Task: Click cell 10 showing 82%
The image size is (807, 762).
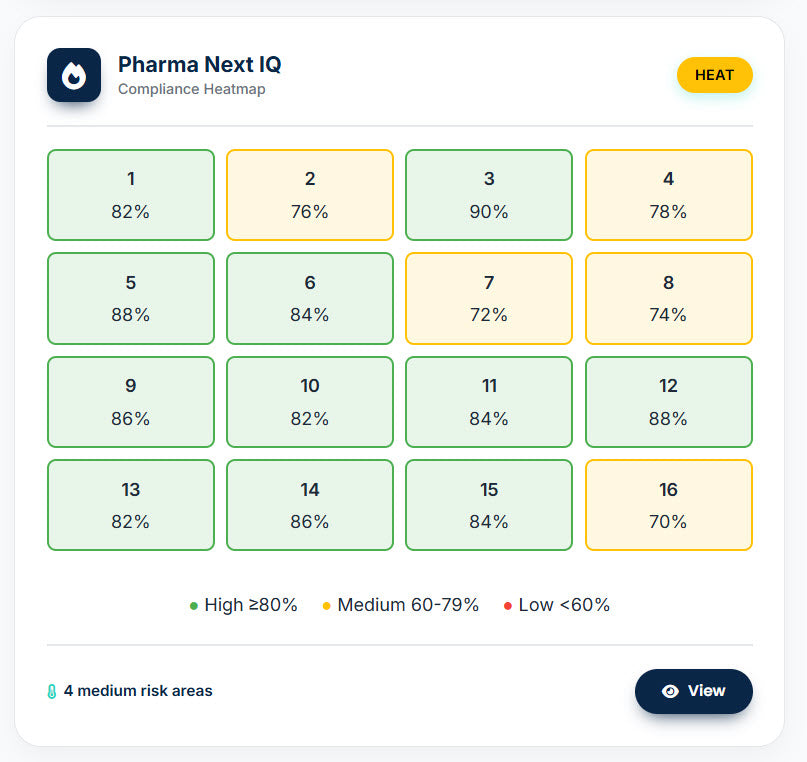Action: point(309,402)
